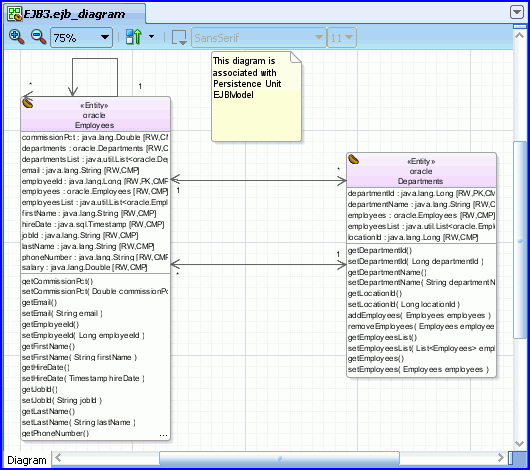
Task: Select 'employees : oracle.Employees' in Employees entity
Action: (95, 191)
